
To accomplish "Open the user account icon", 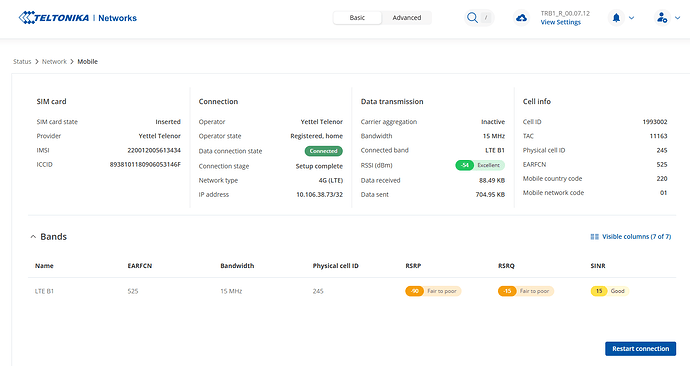I will click(662, 18).
